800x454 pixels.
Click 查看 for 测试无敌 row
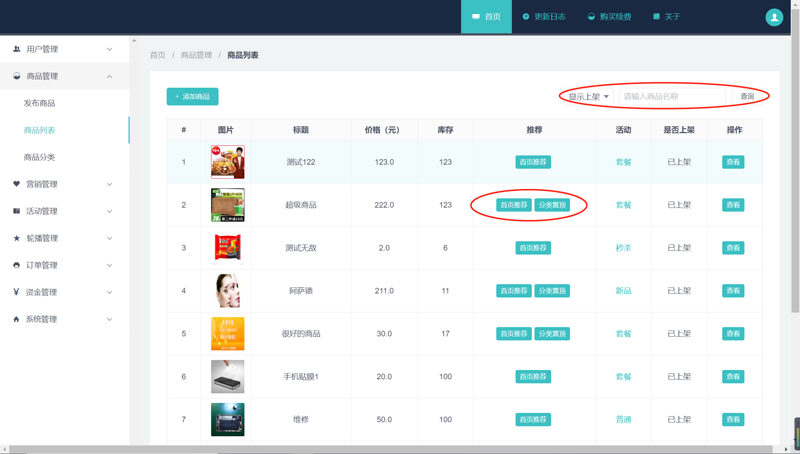point(733,248)
